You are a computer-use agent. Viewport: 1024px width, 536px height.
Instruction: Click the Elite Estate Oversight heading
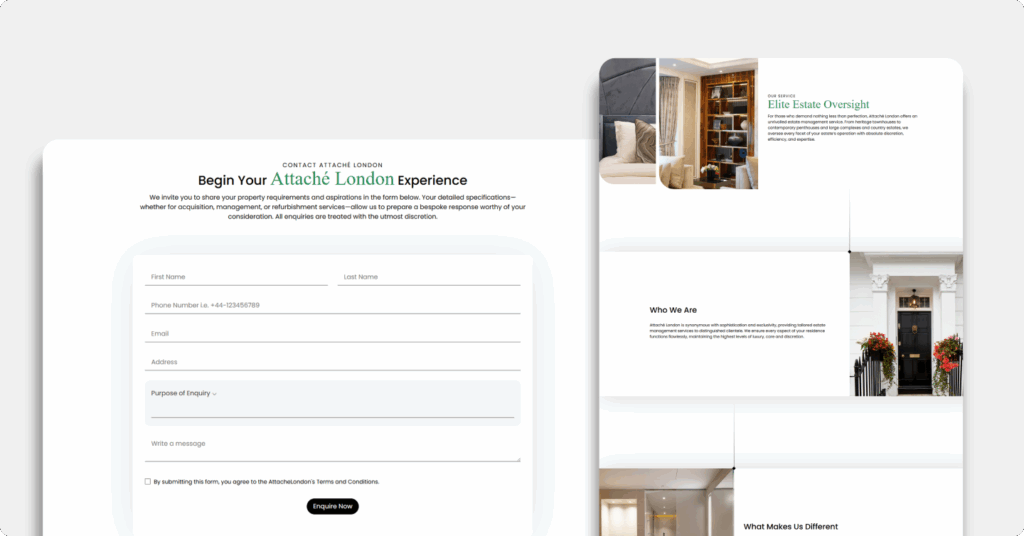coord(818,104)
